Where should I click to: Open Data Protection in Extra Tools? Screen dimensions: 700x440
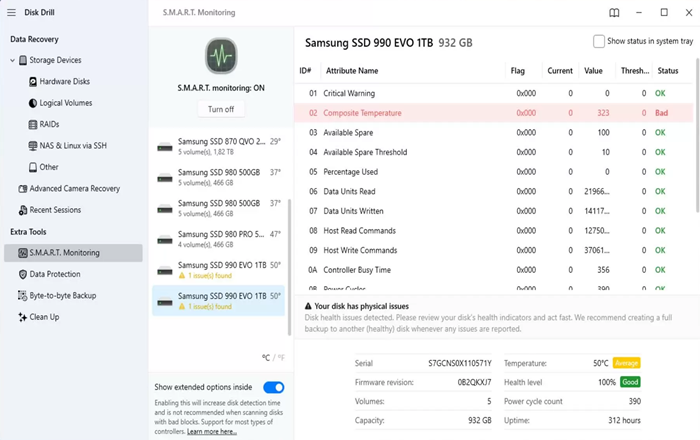[x=55, y=274]
